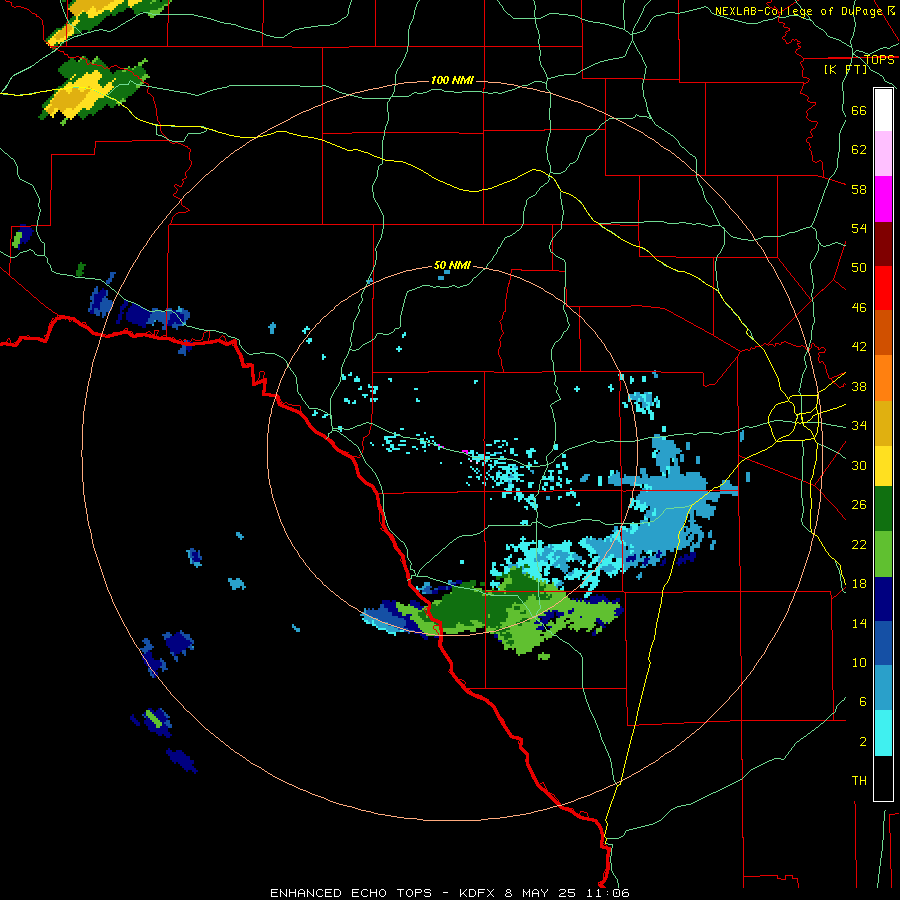Click the "34" legend value
Image resolution: width=900 pixels, height=900 pixels.
[859, 426]
